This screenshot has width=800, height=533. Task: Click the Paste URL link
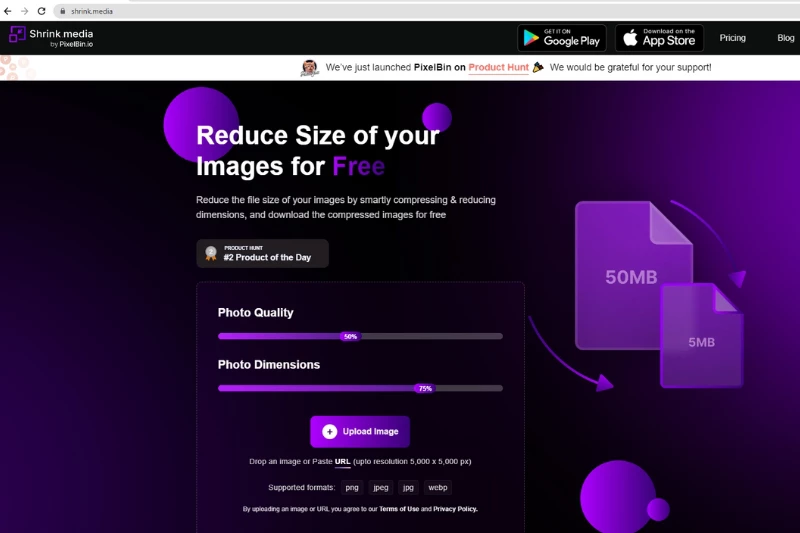(x=342, y=461)
